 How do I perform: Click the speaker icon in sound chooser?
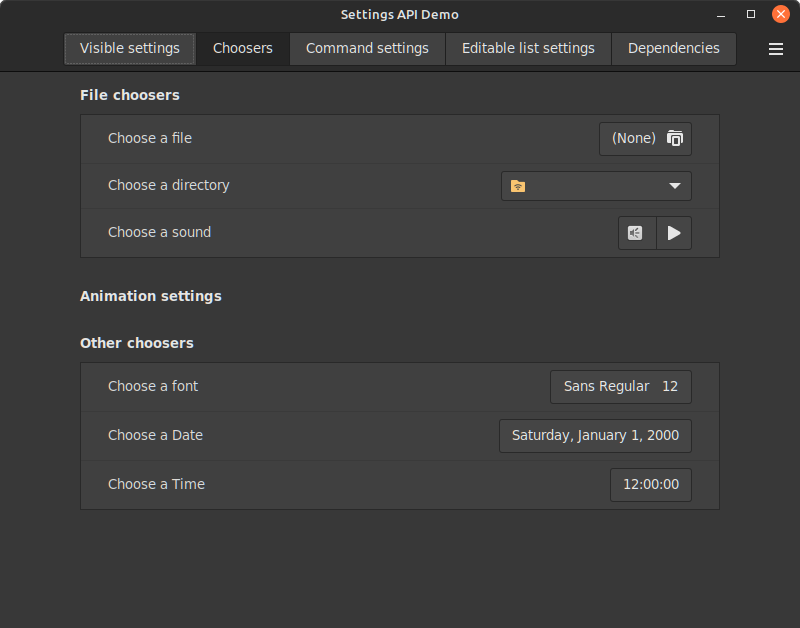pos(637,233)
